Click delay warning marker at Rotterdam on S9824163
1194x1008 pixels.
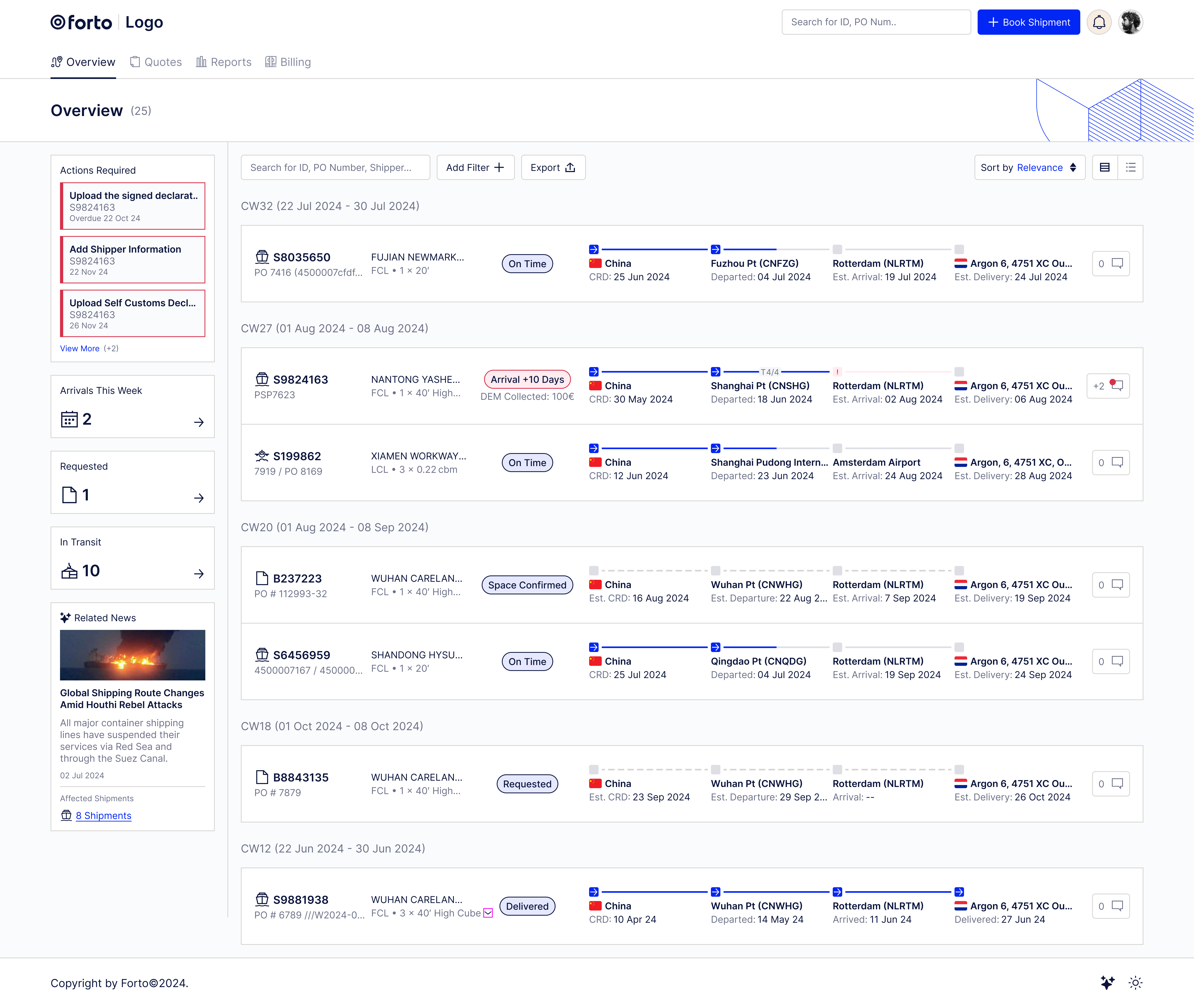tap(837, 372)
